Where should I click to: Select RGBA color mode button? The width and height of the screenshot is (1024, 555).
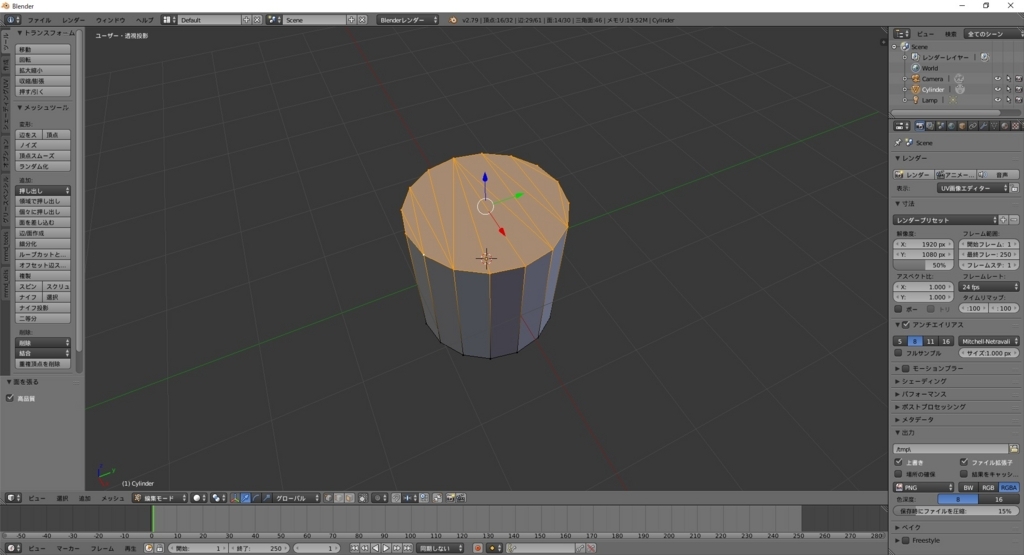pyautogui.click(x=1009, y=488)
